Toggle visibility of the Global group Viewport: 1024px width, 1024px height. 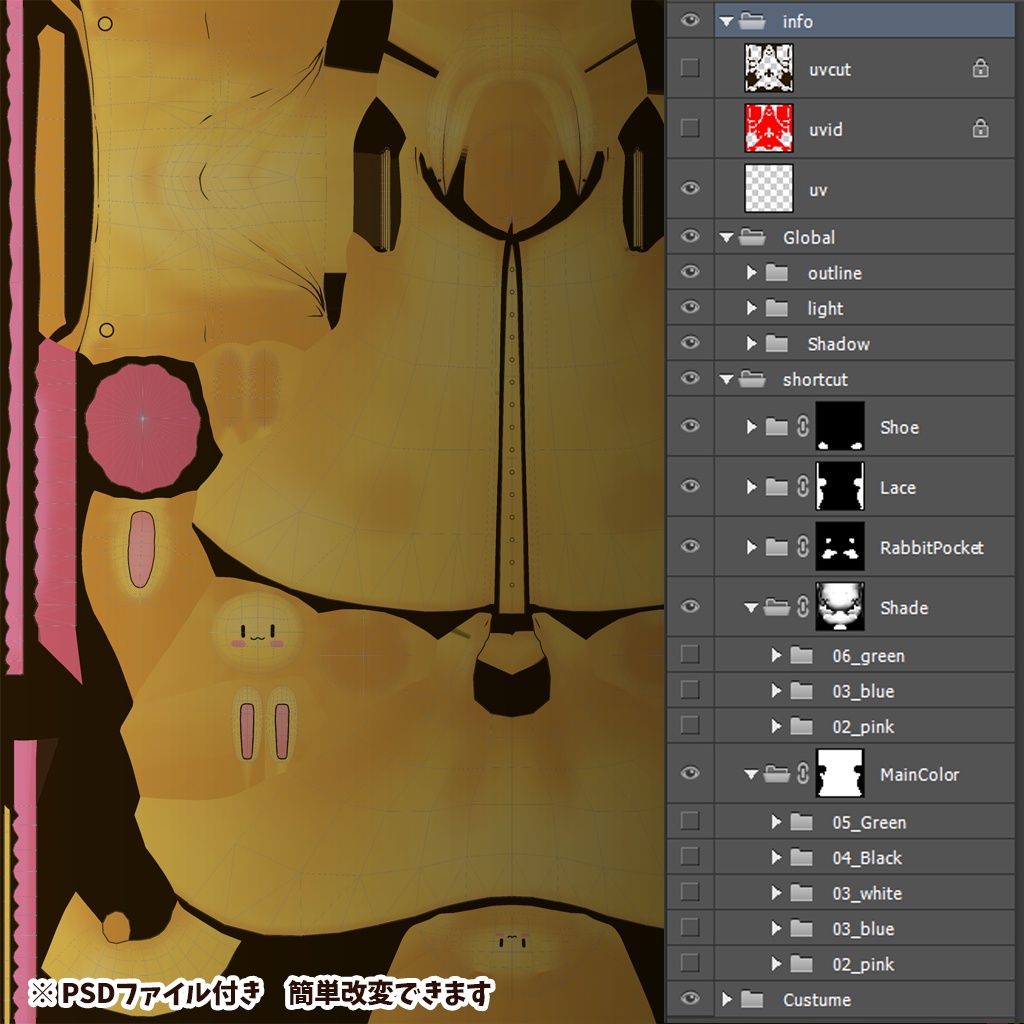tap(690, 236)
